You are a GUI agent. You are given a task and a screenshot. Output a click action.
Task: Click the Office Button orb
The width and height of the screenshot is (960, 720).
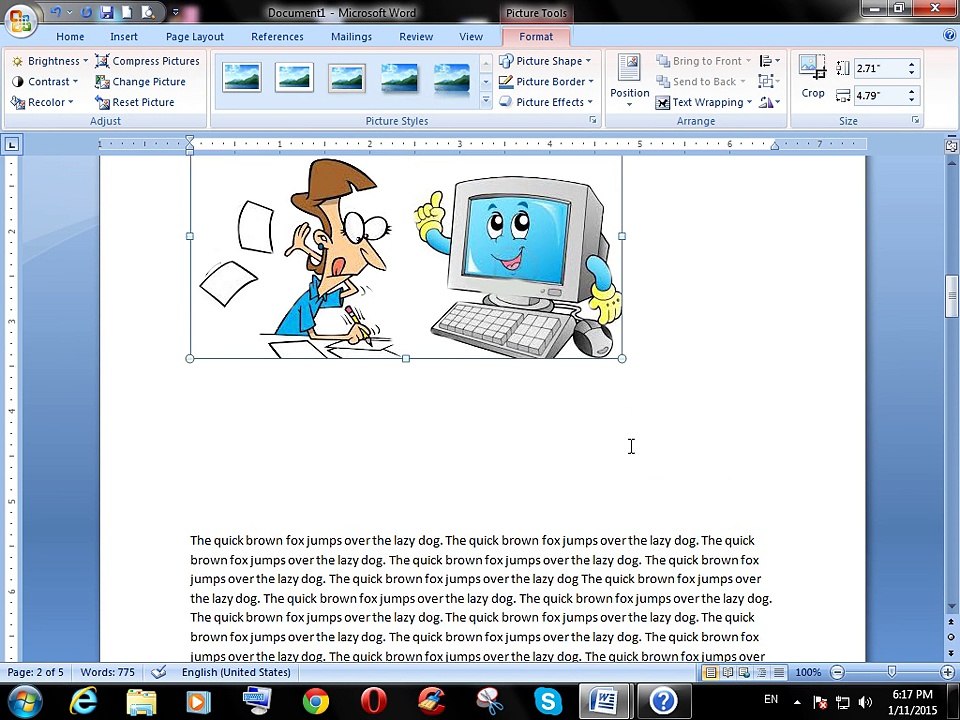pyautogui.click(x=20, y=20)
